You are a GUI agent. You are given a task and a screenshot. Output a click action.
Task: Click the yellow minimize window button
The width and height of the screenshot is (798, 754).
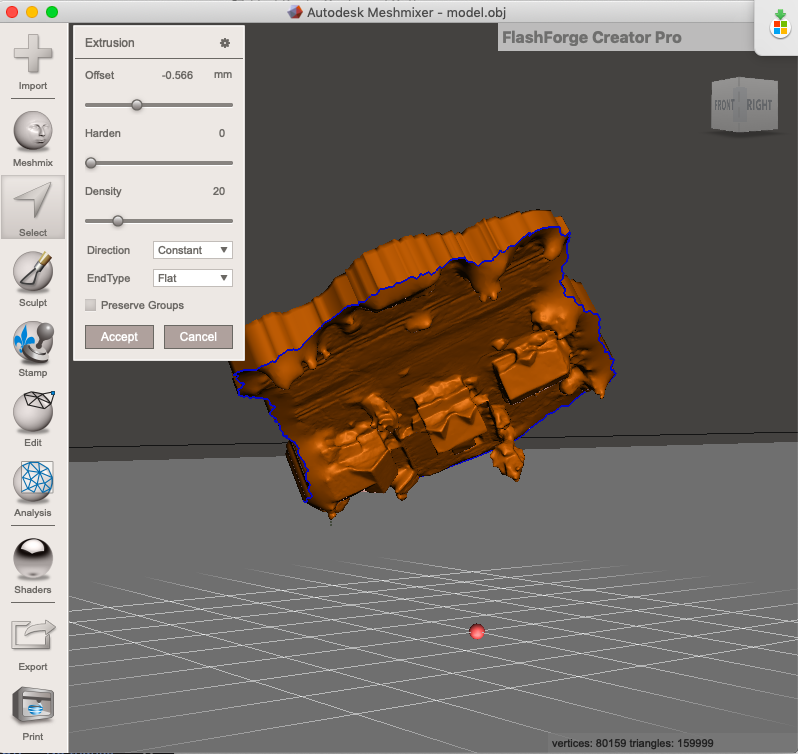32,12
